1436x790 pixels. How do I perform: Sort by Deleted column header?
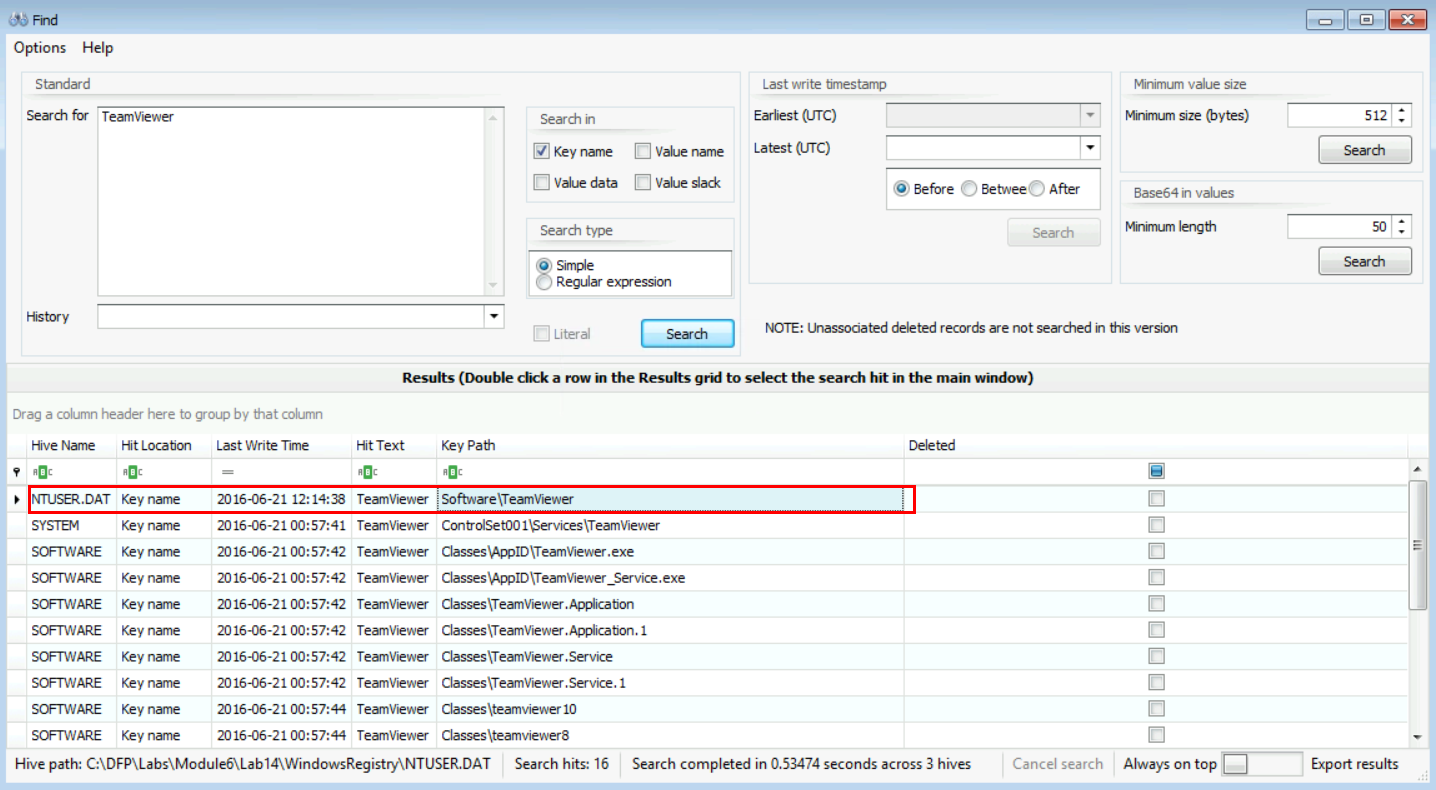pyautogui.click(x=1156, y=446)
